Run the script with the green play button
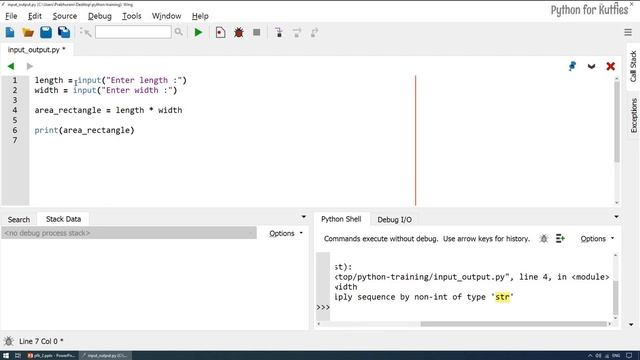Viewport: 640px width, 360px height. (x=198, y=32)
